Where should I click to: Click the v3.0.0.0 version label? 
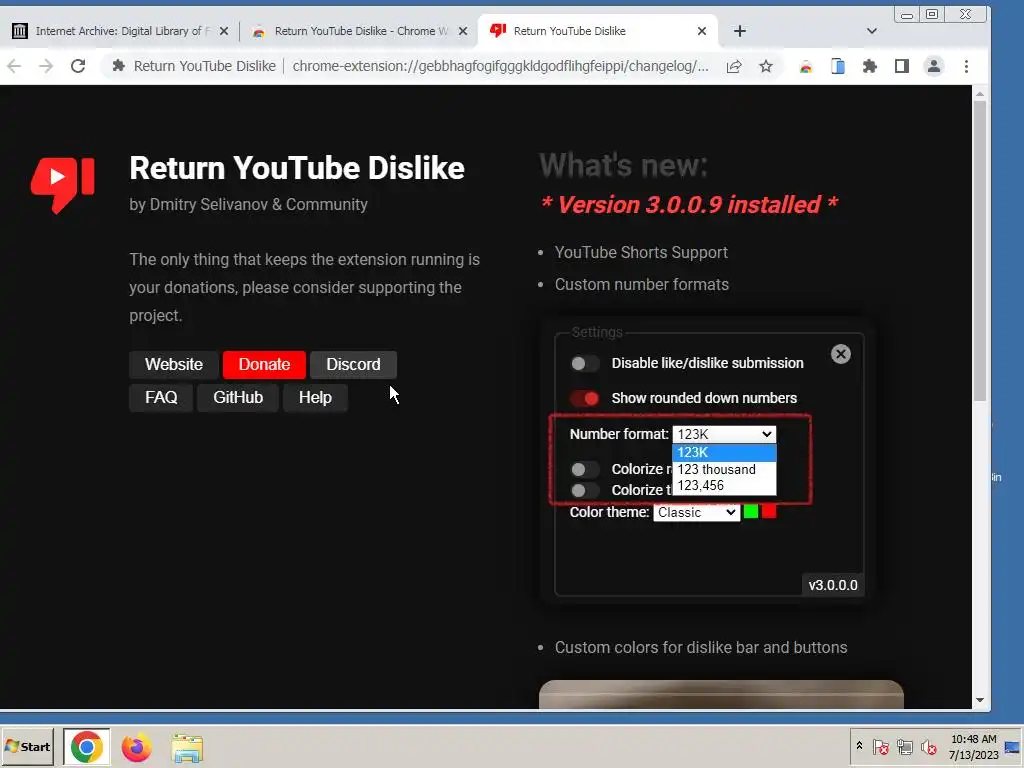(833, 585)
